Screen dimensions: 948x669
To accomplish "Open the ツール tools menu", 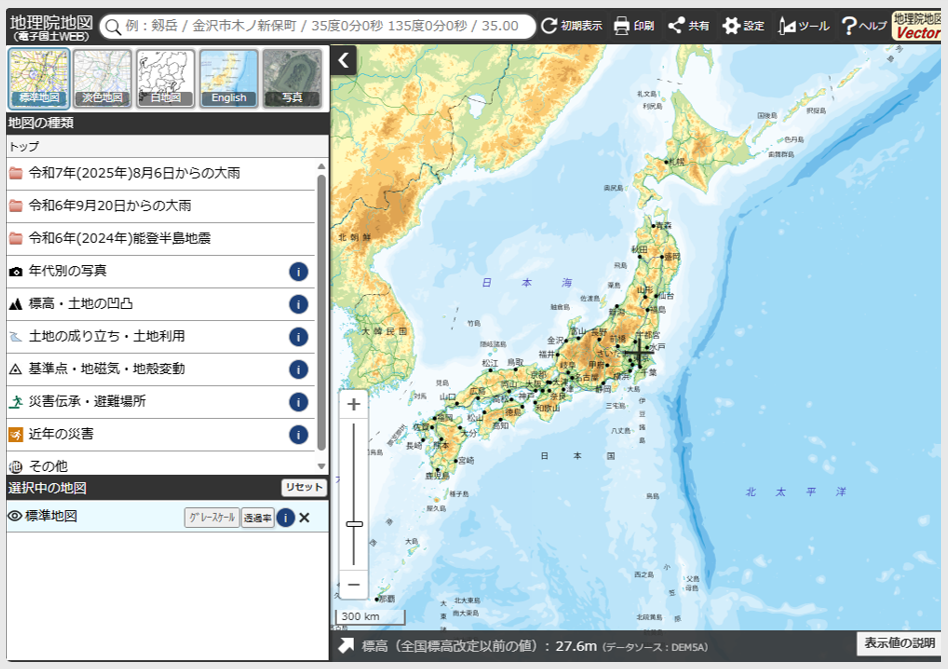I will [x=804, y=25].
